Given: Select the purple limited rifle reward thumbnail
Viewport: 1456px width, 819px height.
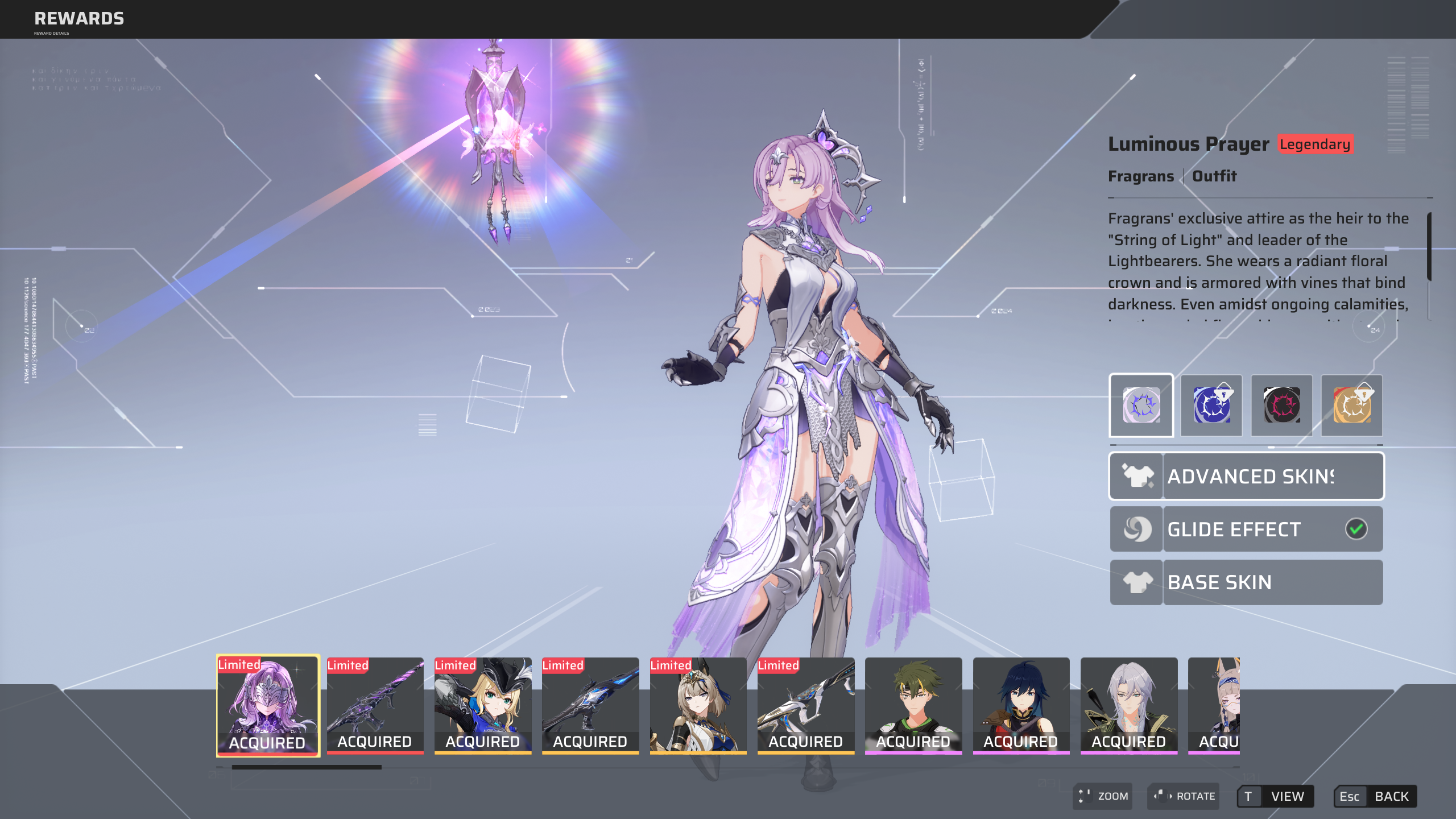Looking at the screenshot, I should (375, 705).
